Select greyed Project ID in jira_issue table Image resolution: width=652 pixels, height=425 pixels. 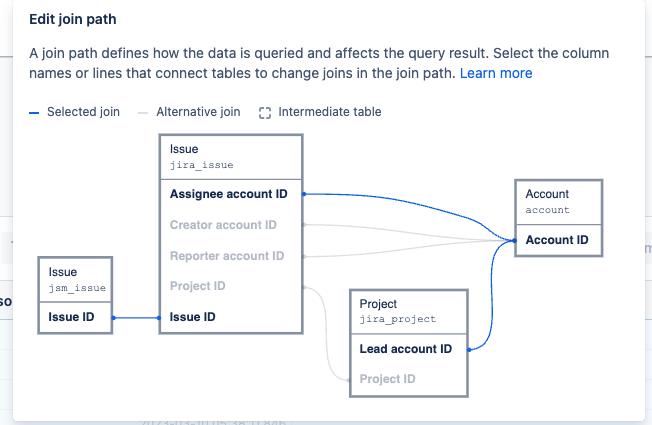[198, 286]
